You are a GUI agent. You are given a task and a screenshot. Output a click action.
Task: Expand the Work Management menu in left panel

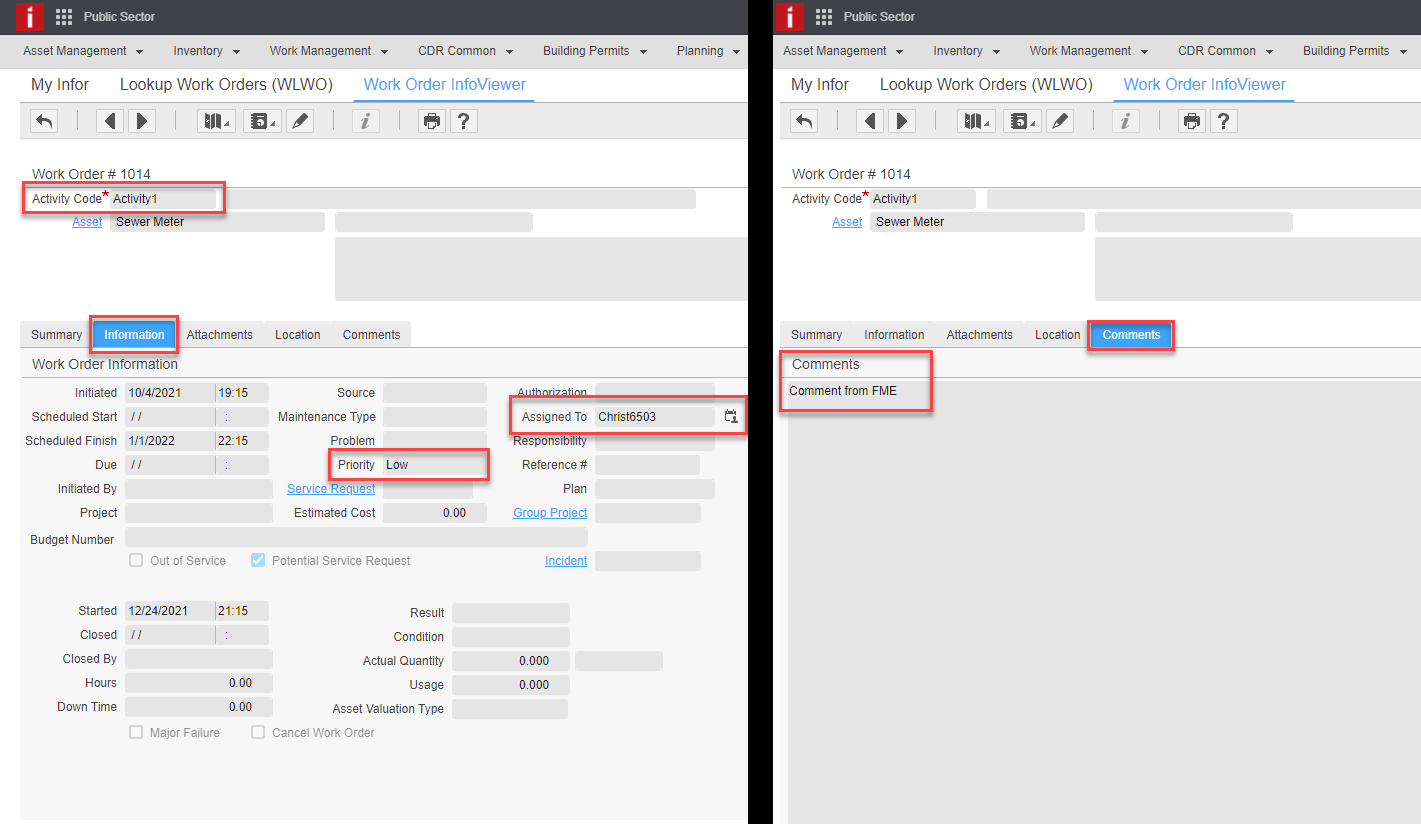click(x=328, y=51)
